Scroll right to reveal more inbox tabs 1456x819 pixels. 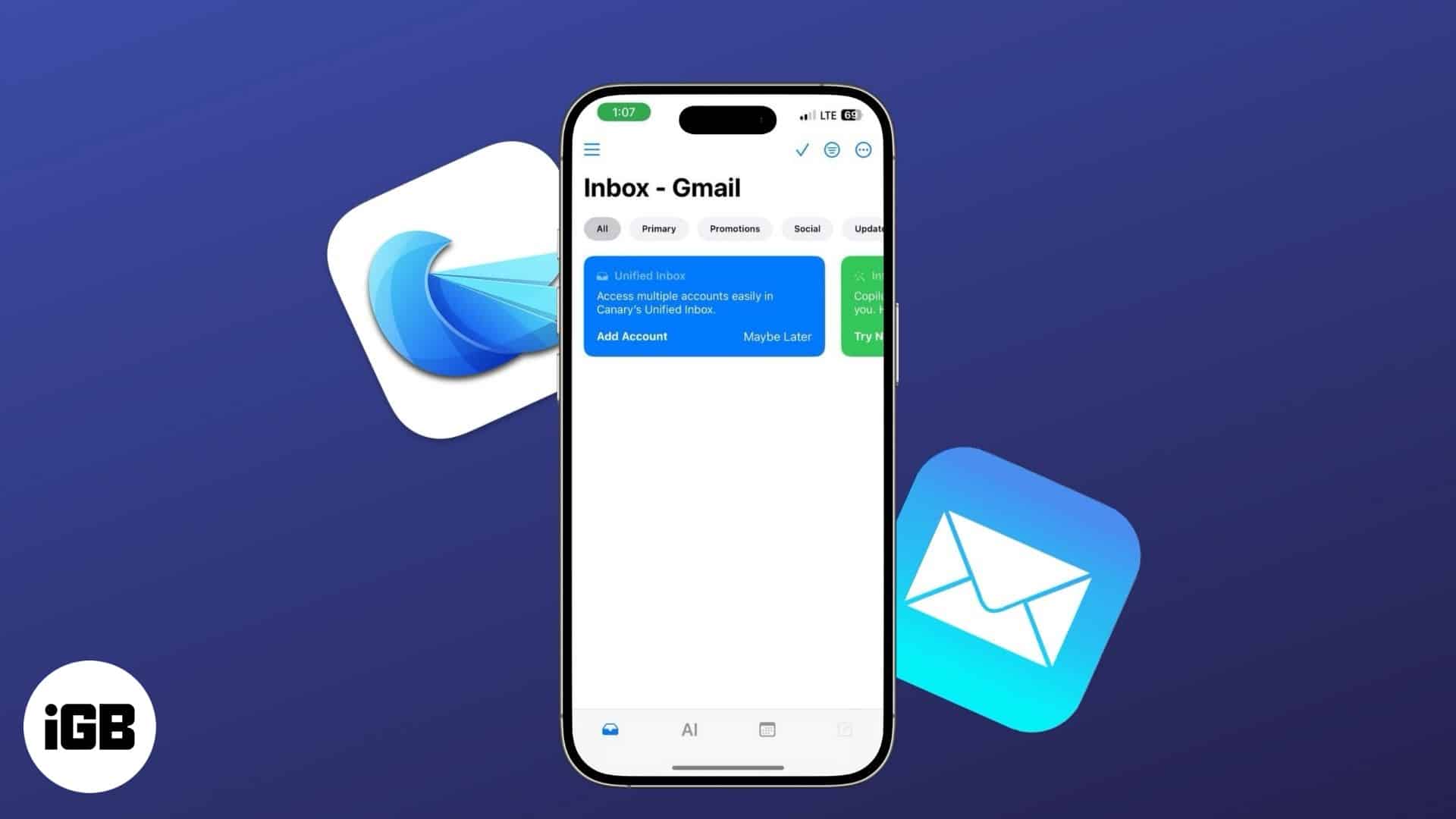(x=867, y=228)
